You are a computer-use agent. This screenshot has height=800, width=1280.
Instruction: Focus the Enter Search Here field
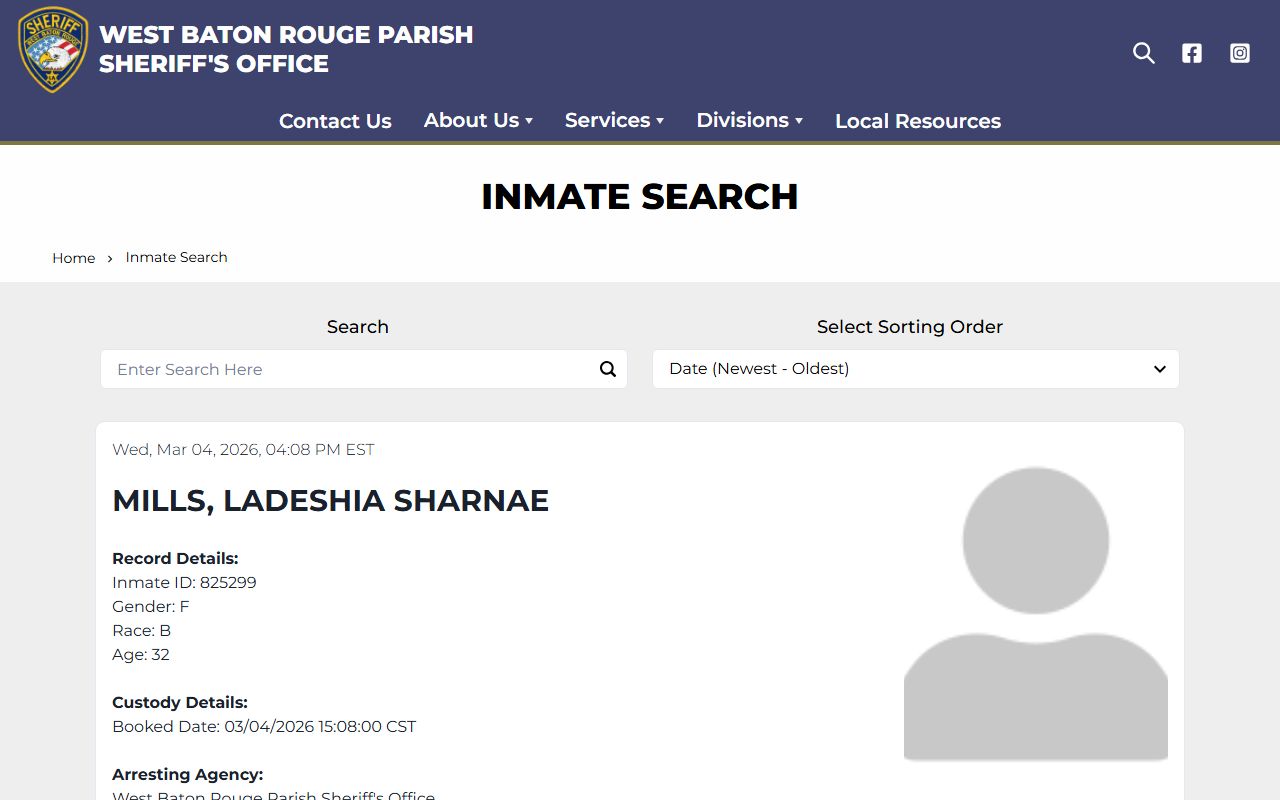coord(364,369)
